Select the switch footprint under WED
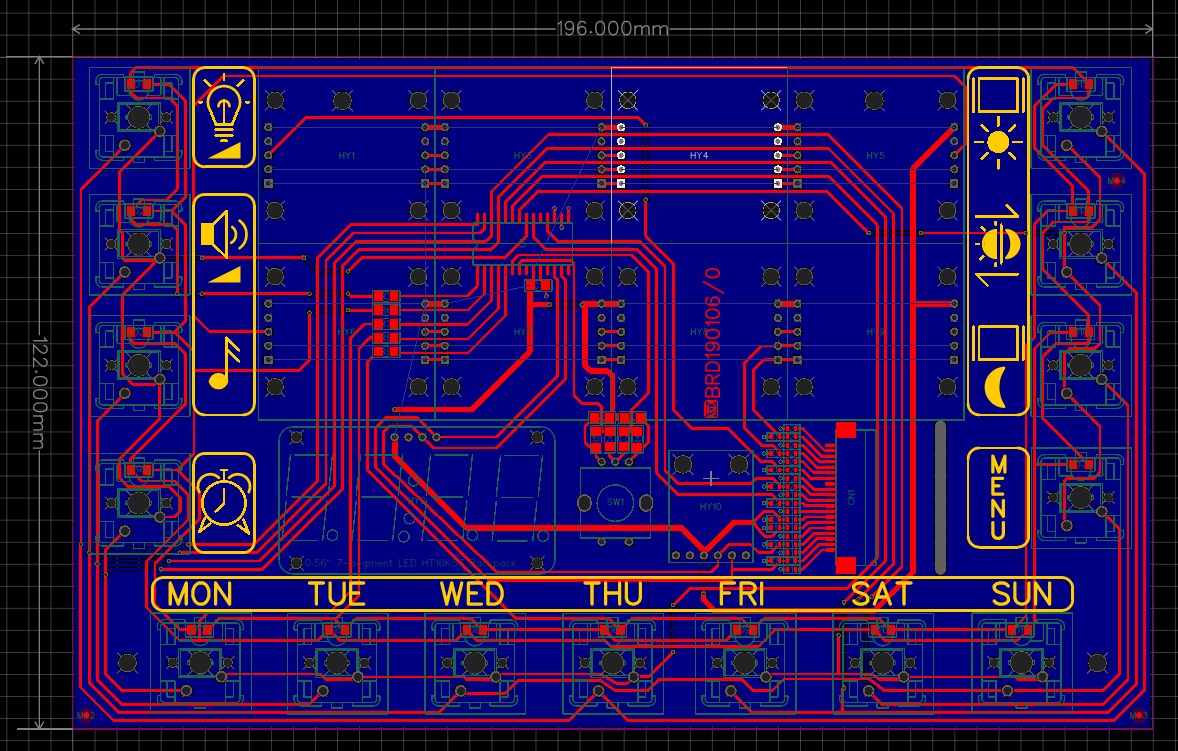The height and width of the screenshot is (751, 1178). point(474,663)
